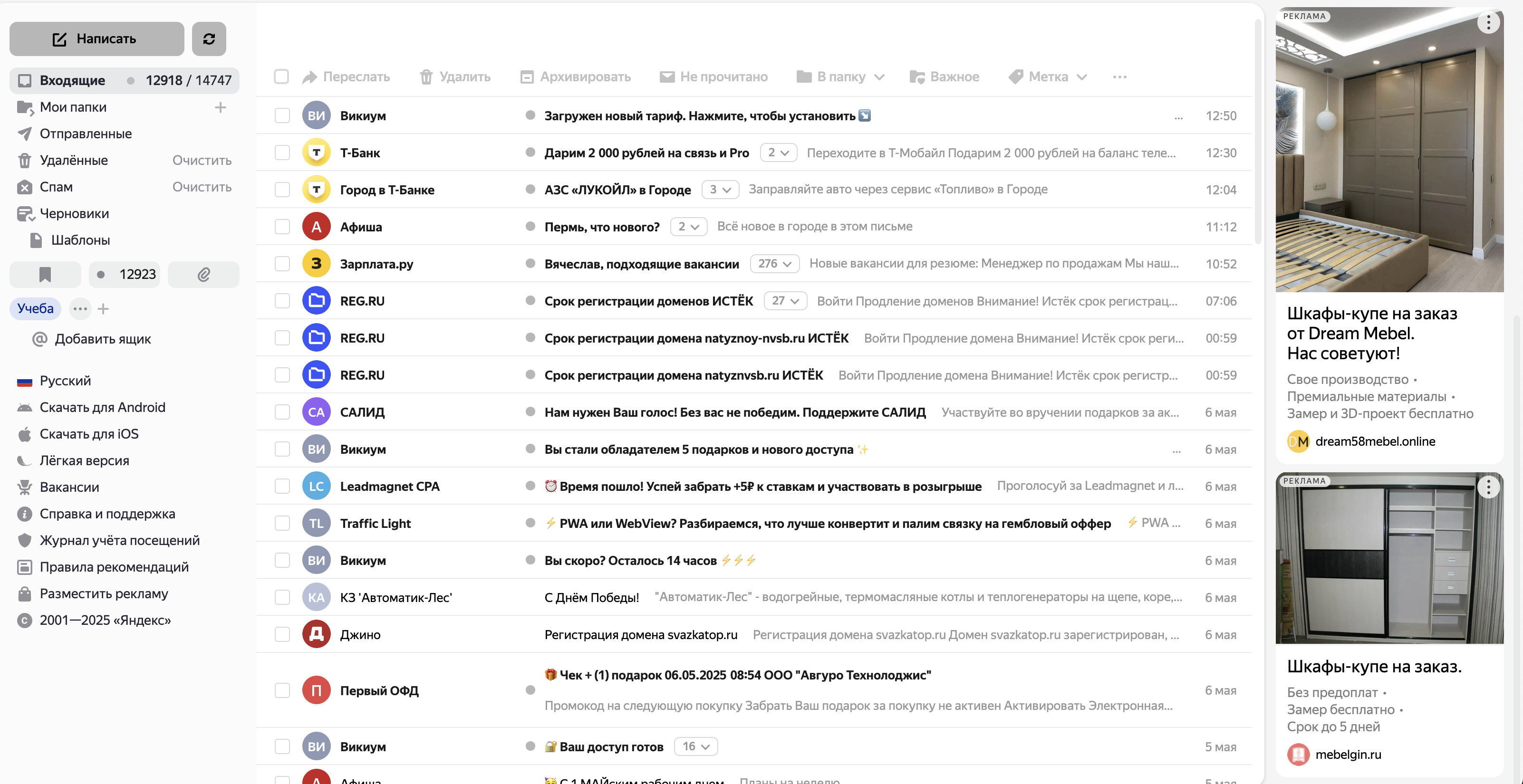Click the Traffic Light sender avatar
The width and height of the screenshot is (1523, 784).
pyautogui.click(x=316, y=524)
